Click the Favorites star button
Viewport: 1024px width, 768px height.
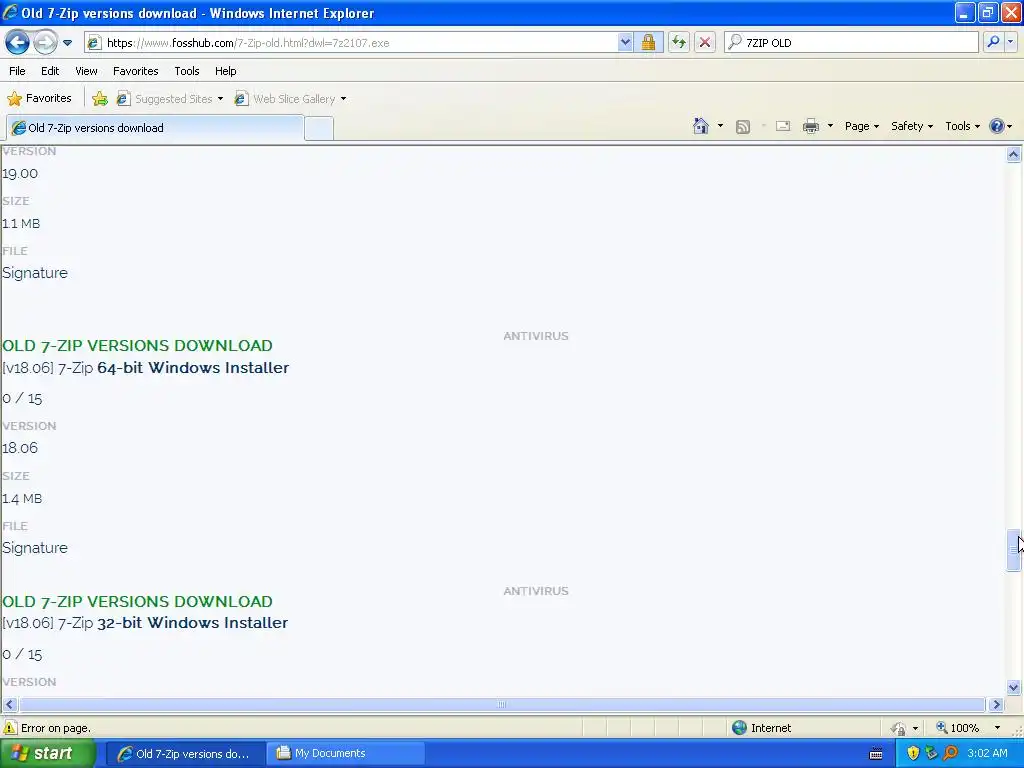click(39, 99)
